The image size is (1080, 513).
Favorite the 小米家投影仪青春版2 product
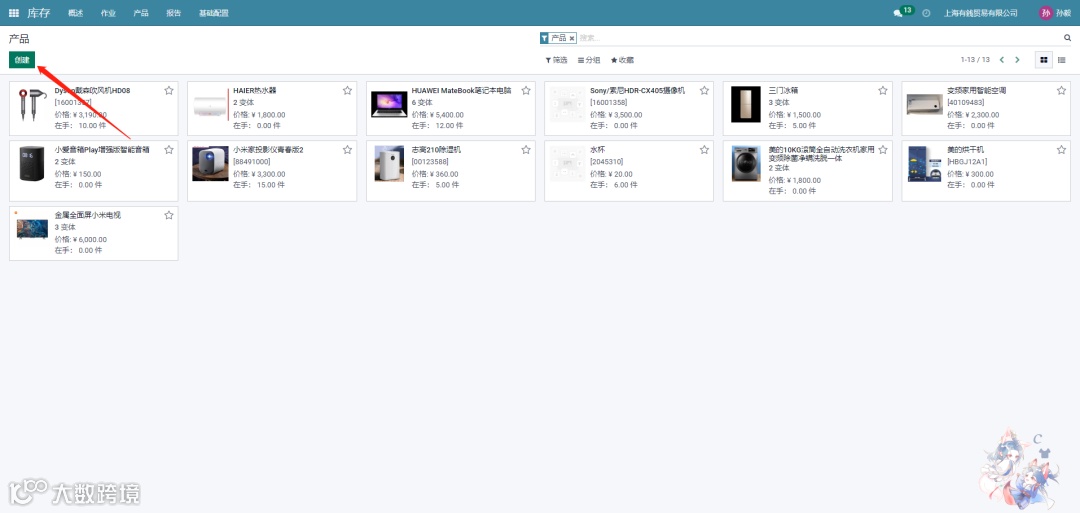[347, 149]
